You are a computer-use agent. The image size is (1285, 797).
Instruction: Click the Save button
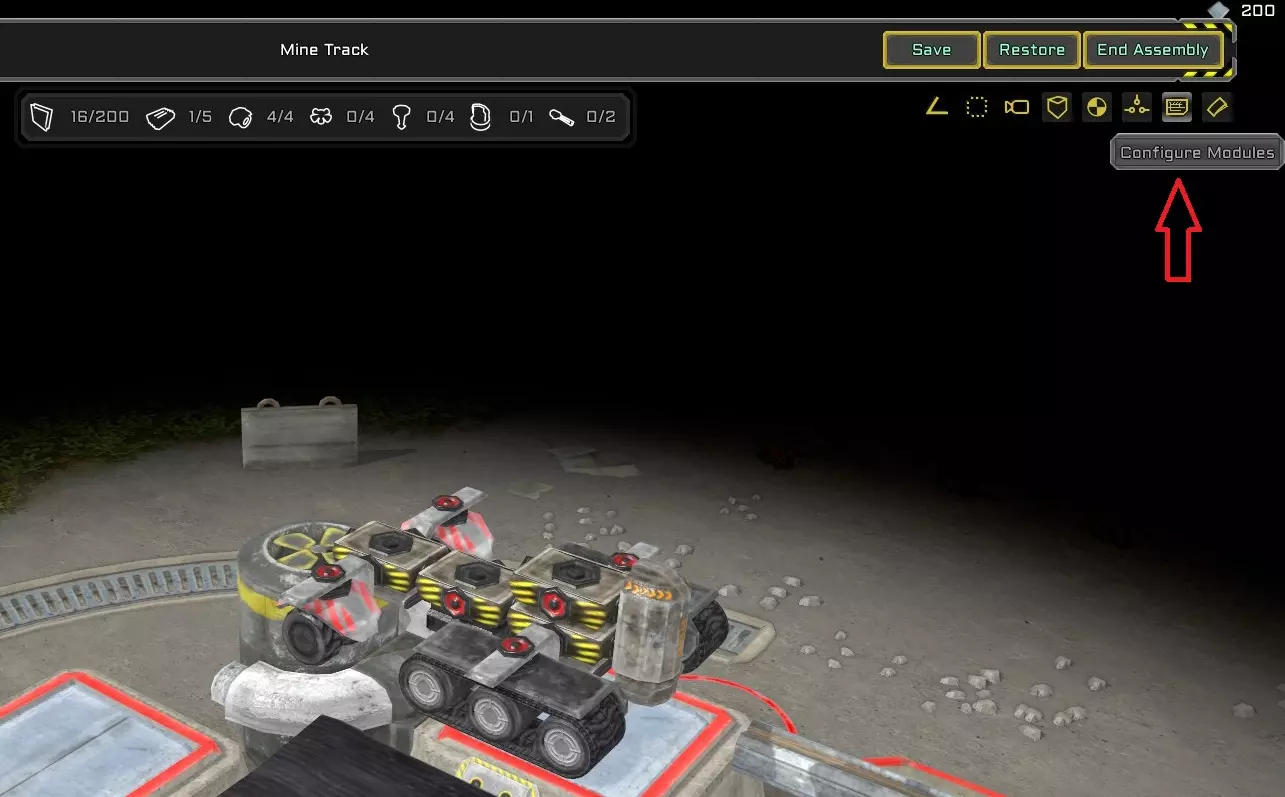(931, 50)
